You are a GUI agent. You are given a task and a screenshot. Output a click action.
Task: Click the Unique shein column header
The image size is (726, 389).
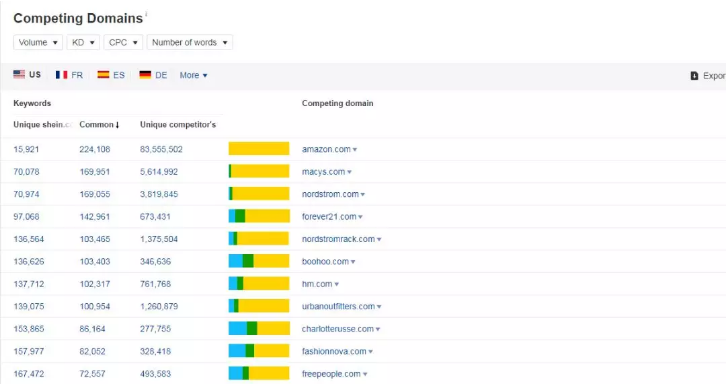point(42,125)
